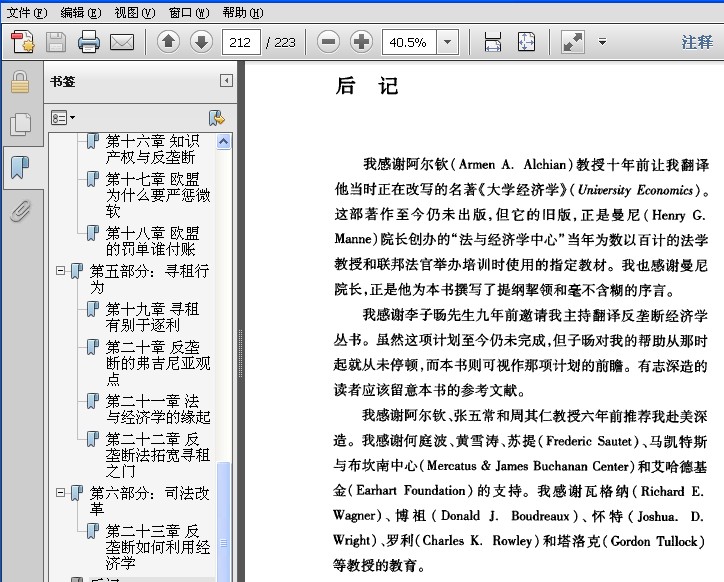Print the document using the printer icon
The image size is (724, 582).
click(x=89, y=42)
